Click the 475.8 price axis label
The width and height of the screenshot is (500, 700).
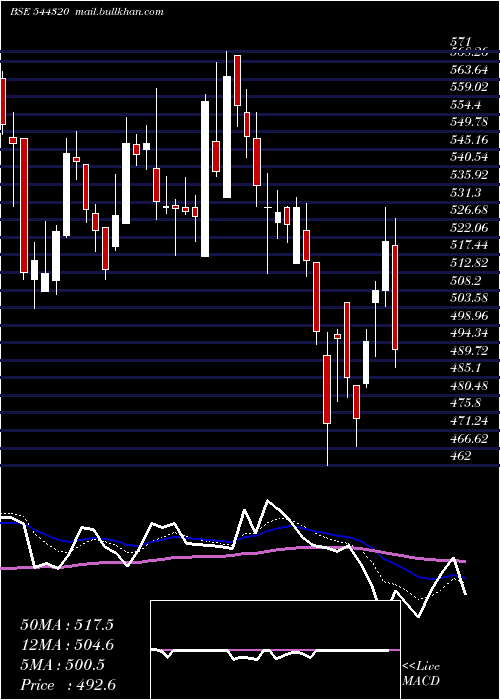coord(465,403)
